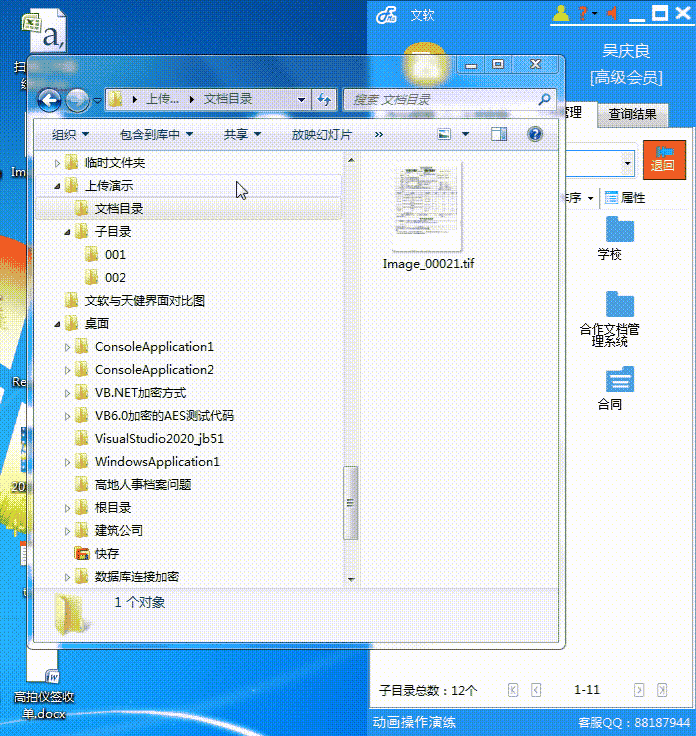This screenshot has height=736, width=696.
Task: Select VisualStudio2020_jb51 folder
Action: tap(159, 438)
